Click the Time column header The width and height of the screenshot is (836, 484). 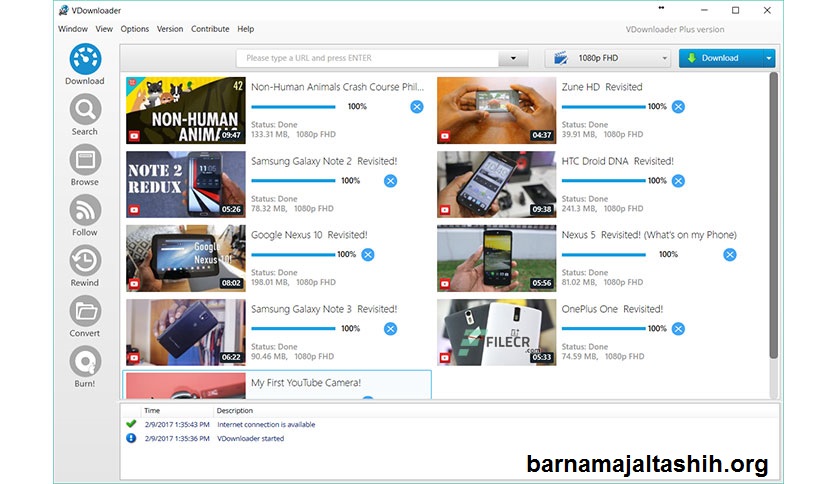152,410
